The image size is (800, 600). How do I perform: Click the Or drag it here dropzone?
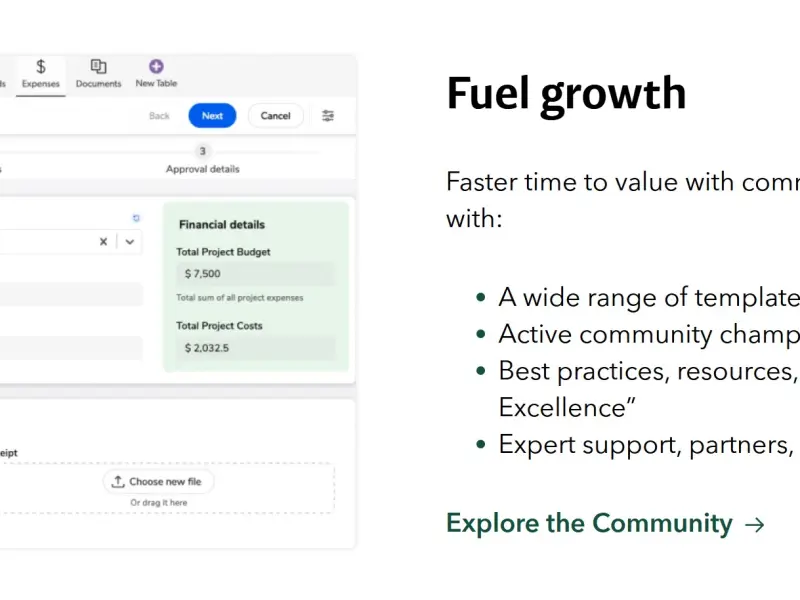(x=159, y=503)
